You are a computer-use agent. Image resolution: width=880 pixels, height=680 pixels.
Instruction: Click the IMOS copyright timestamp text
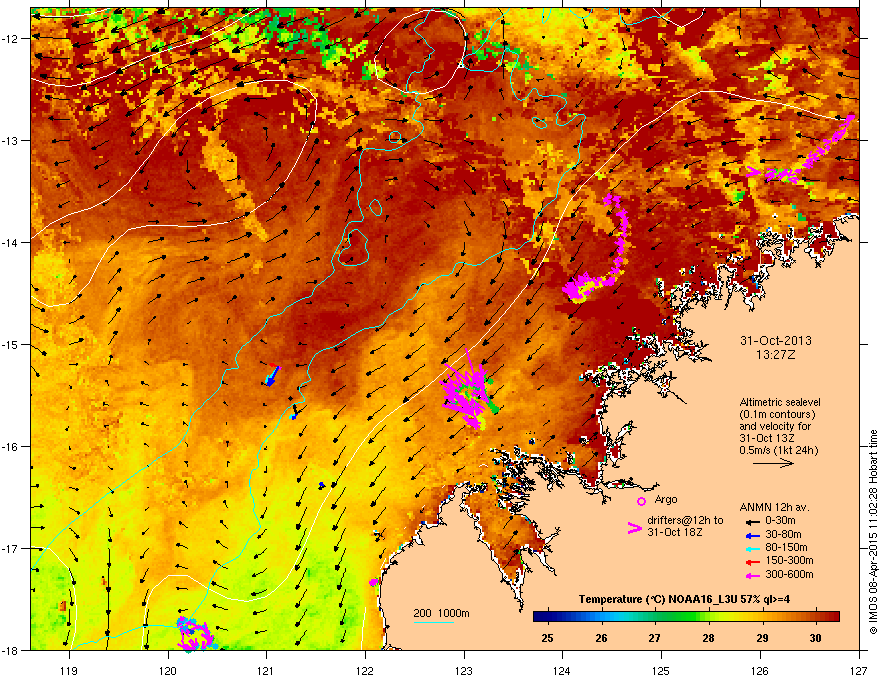point(873,532)
